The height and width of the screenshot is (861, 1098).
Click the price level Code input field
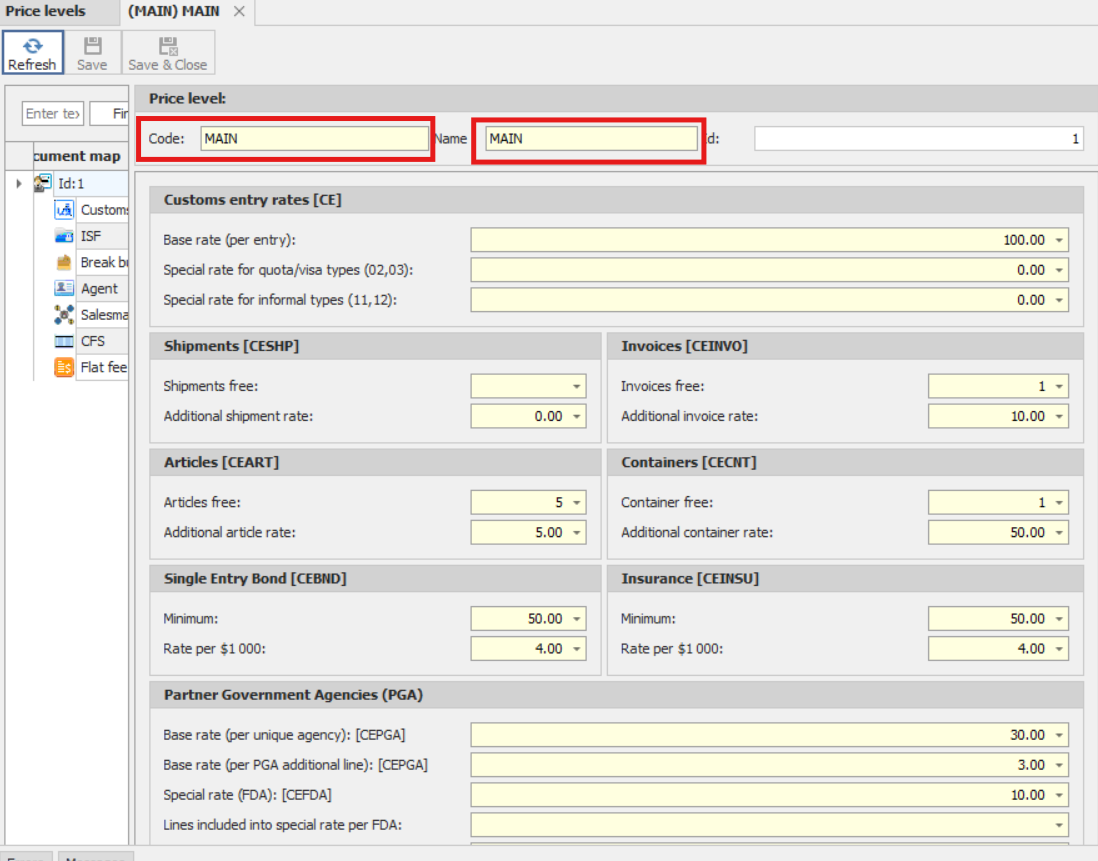click(x=314, y=139)
